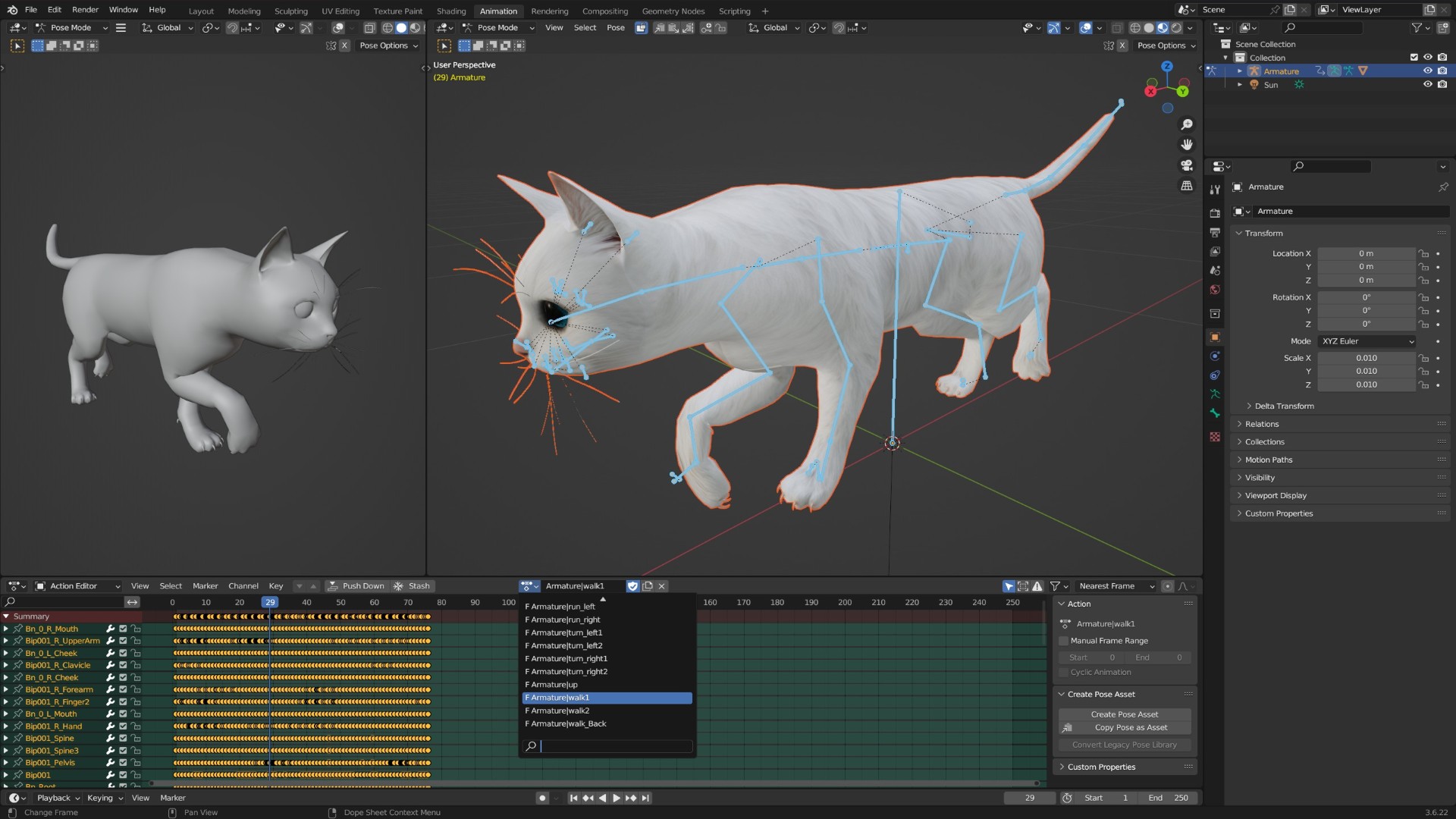This screenshot has width=1456, height=819.
Task: Toggle the Bn_0_R_Mouth channel checkbox
Action: (x=123, y=629)
